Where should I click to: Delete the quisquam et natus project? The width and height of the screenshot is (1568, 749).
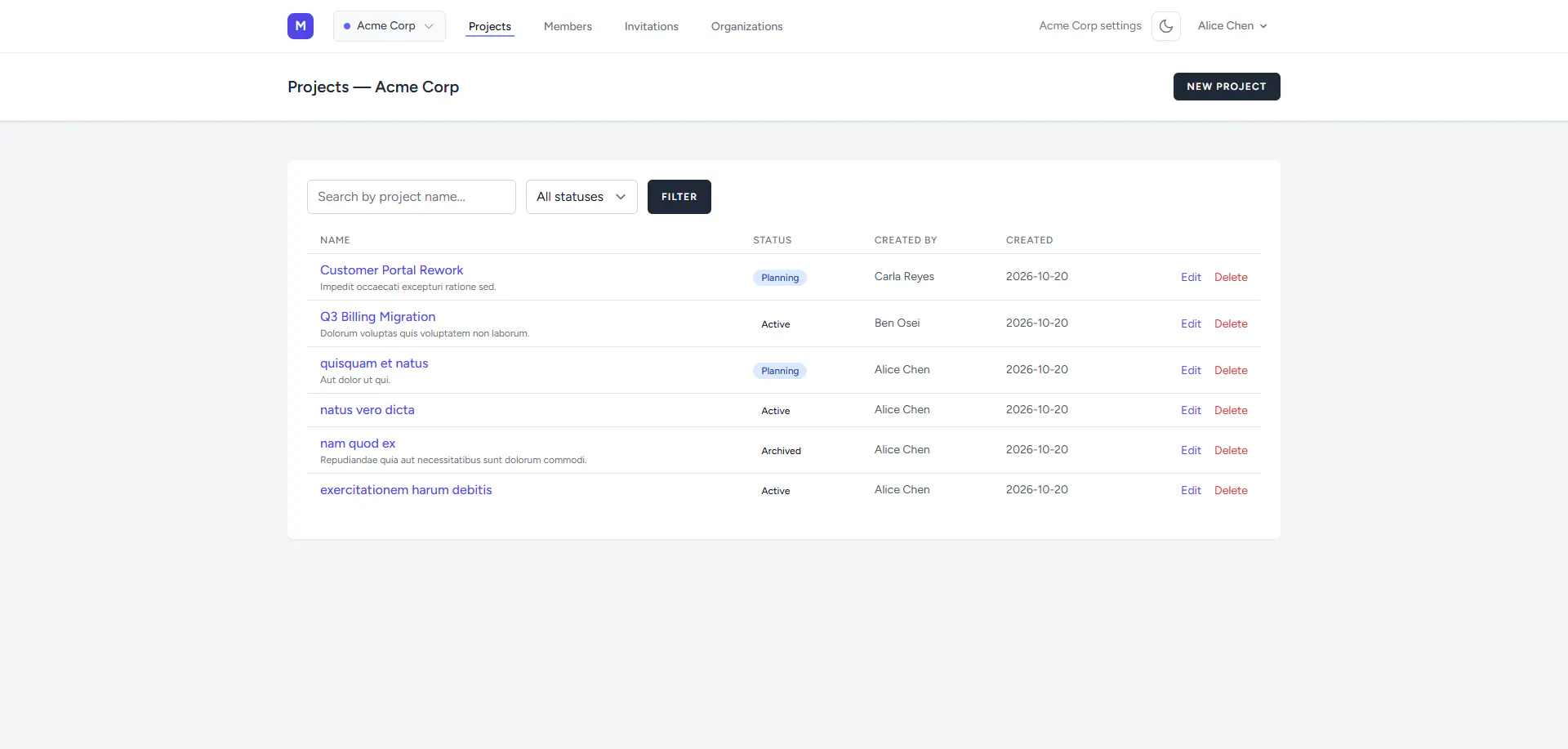[x=1231, y=370]
